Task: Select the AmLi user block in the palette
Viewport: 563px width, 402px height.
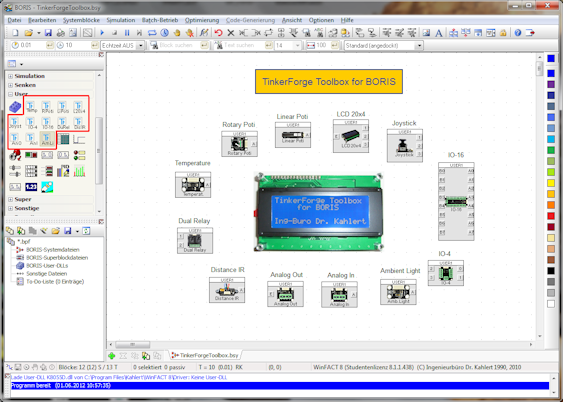Action: [47, 139]
